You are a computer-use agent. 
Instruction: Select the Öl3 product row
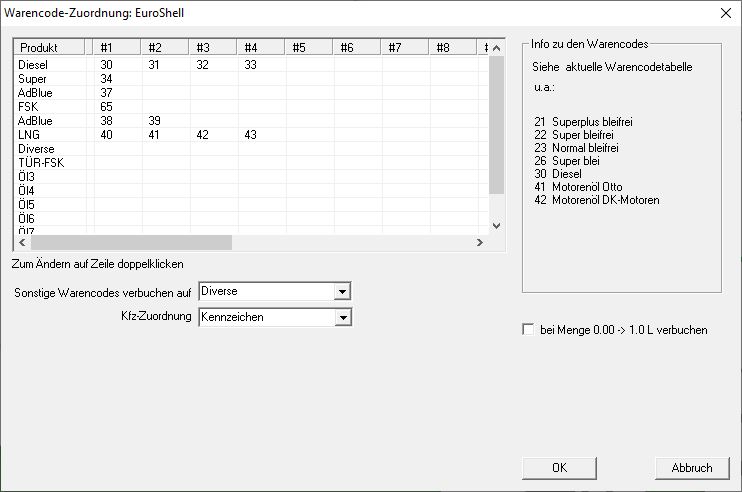click(252, 176)
